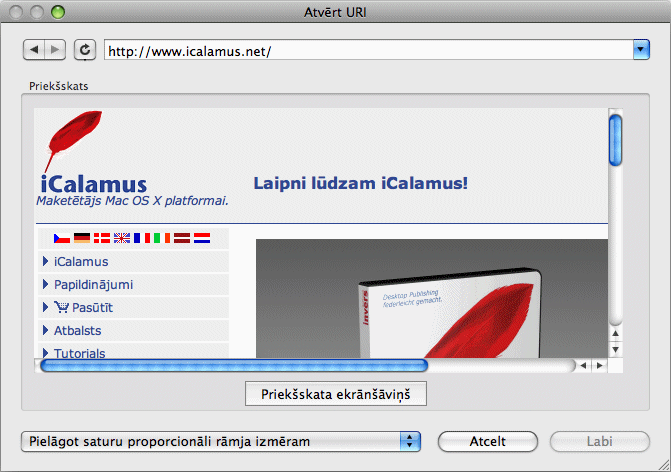Click the green zoom window button
The image size is (671, 472).
(x=58, y=12)
